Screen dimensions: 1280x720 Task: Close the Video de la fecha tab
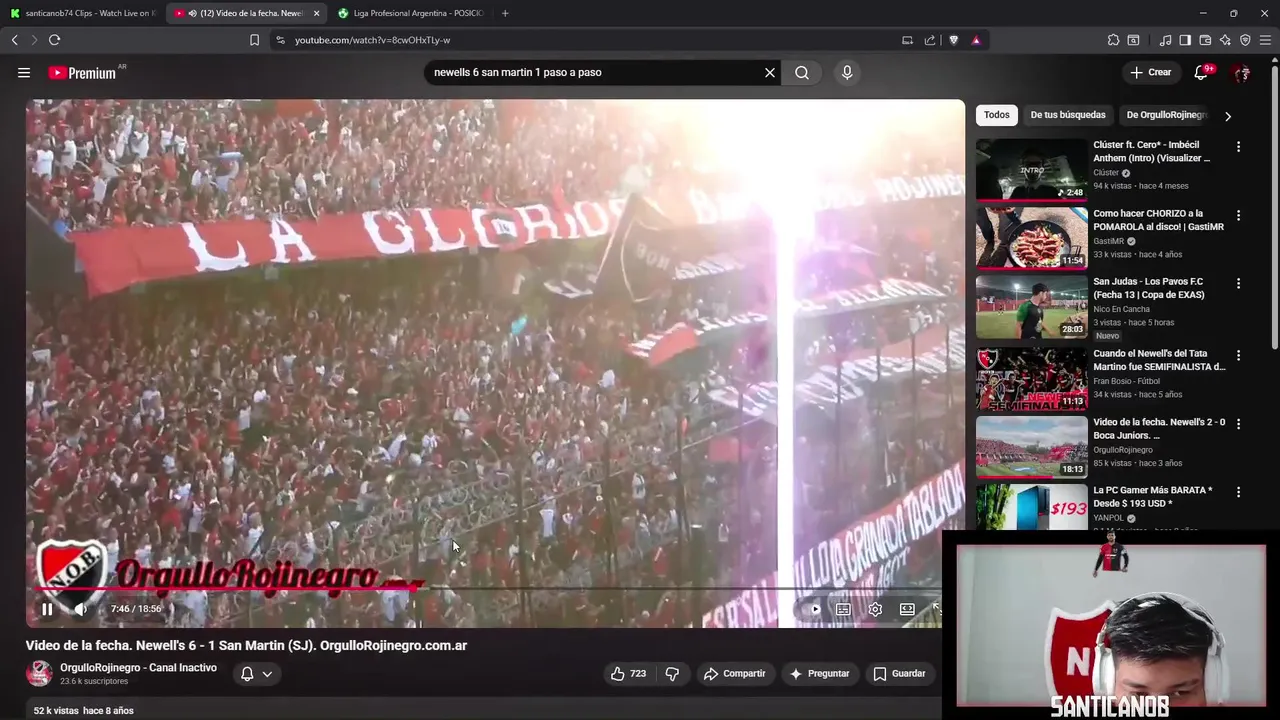coord(316,13)
